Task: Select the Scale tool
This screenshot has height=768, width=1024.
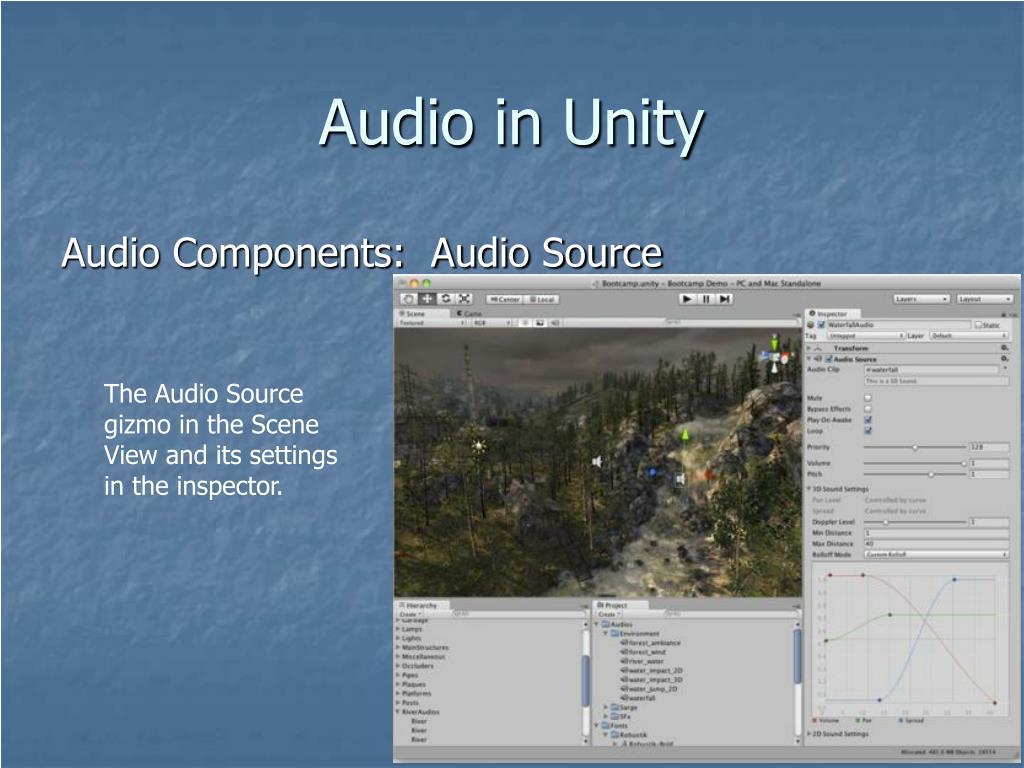Action: [464, 298]
